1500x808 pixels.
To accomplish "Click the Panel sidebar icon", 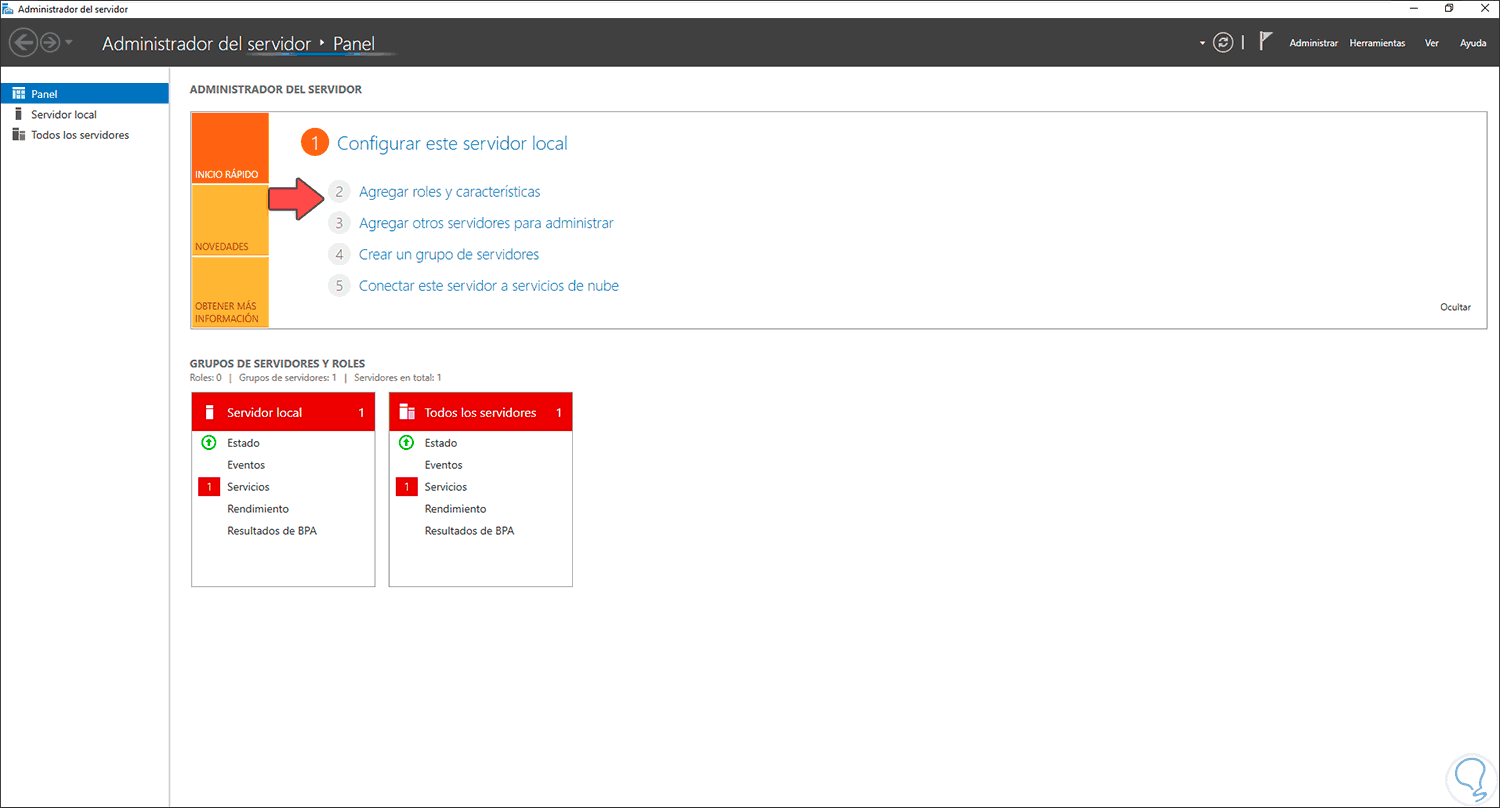I will tap(18, 94).
